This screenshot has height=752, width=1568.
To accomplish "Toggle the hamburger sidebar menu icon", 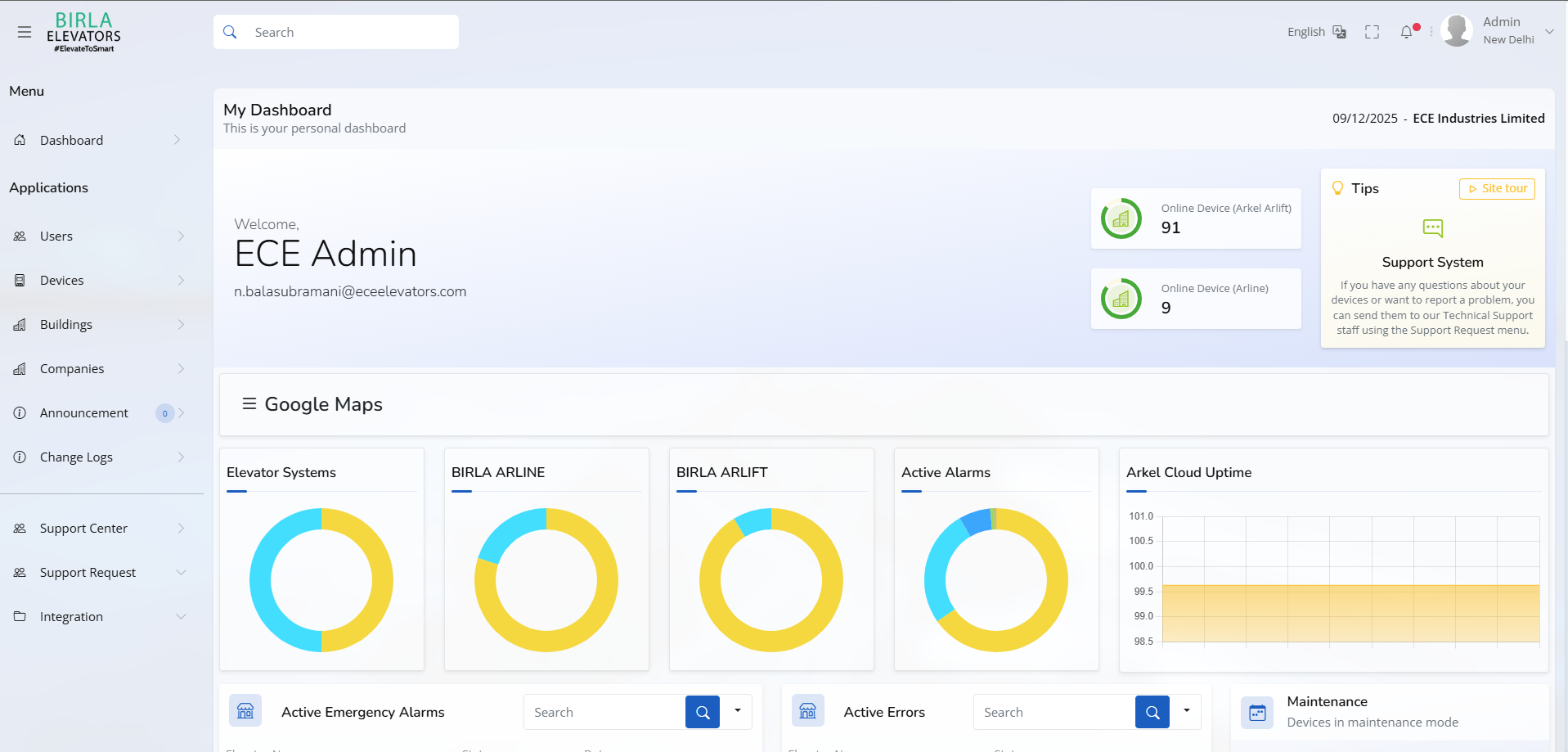I will coord(25,32).
